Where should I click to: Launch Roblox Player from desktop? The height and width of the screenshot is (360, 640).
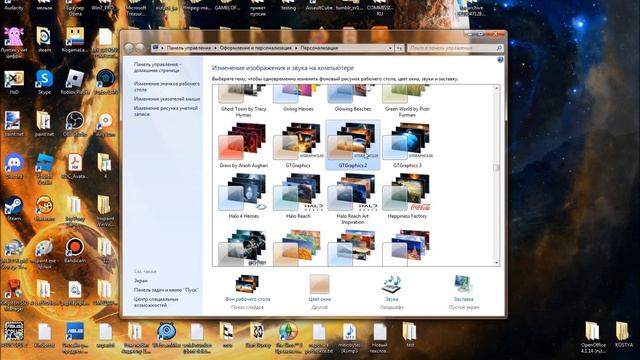[x=74, y=81]
